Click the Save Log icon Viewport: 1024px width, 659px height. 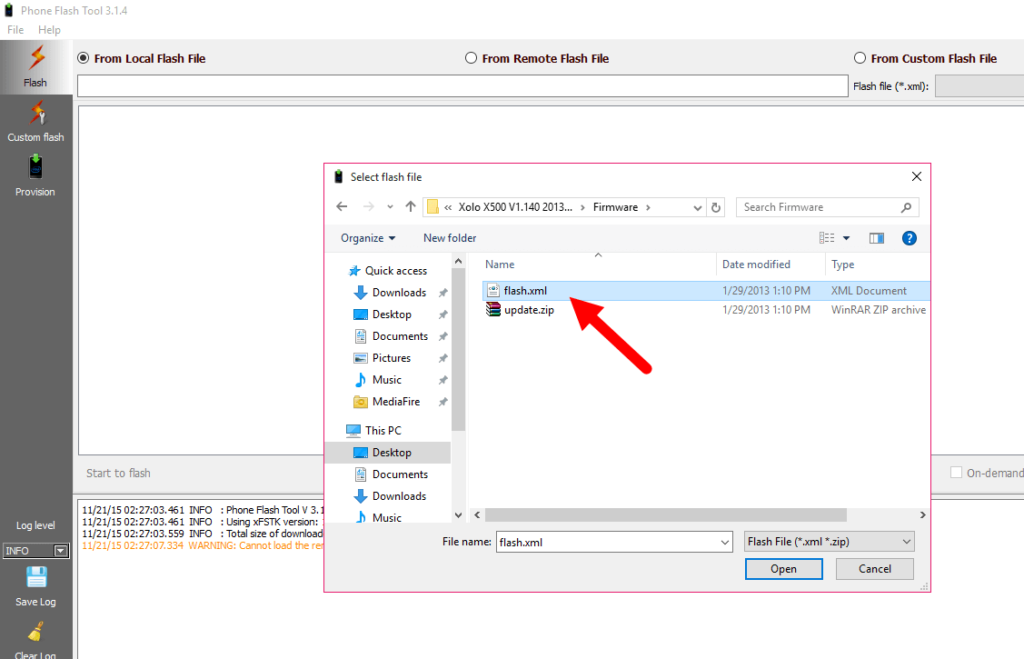[x=36, y=577]
